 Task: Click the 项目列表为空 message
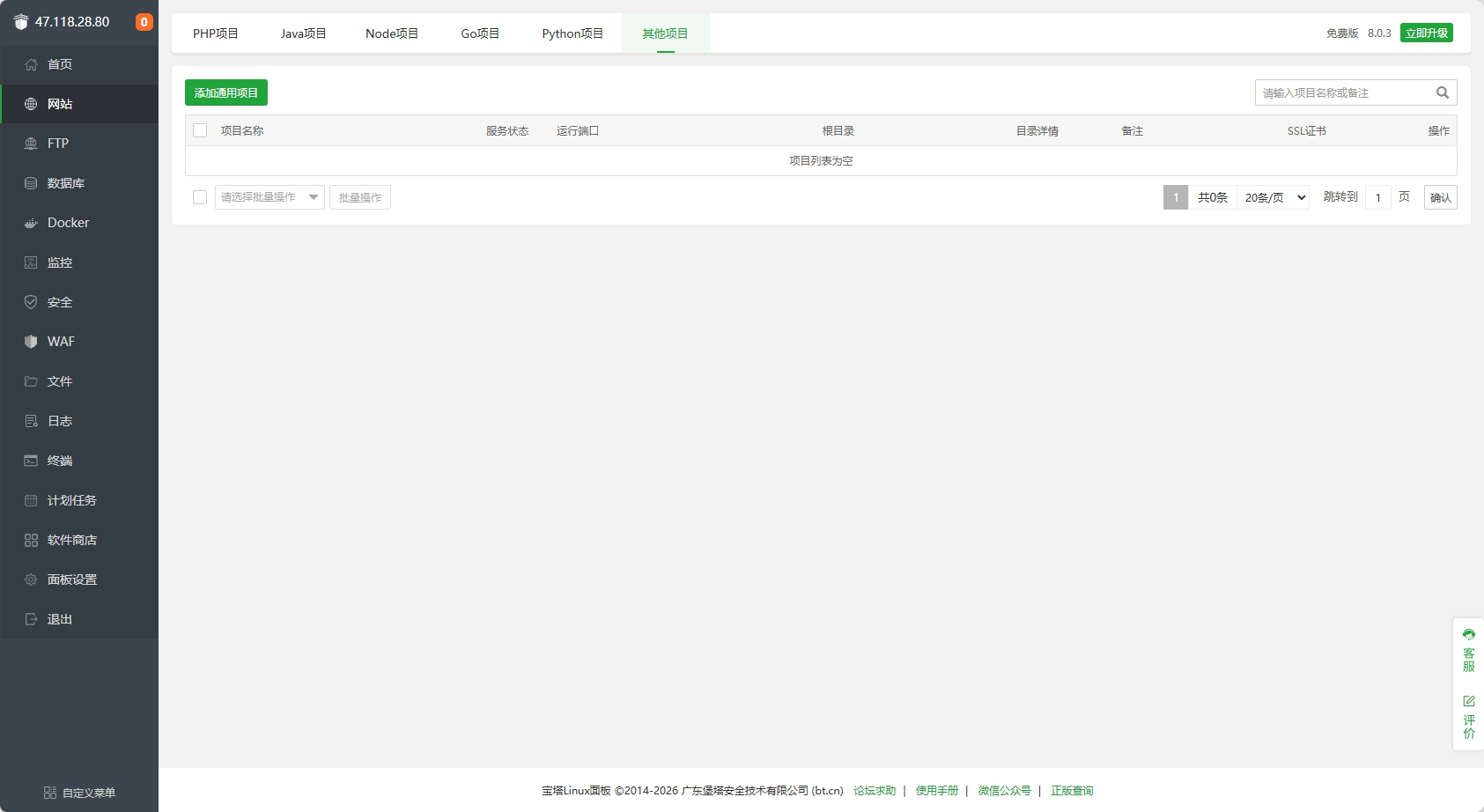[x=821, y=160]
